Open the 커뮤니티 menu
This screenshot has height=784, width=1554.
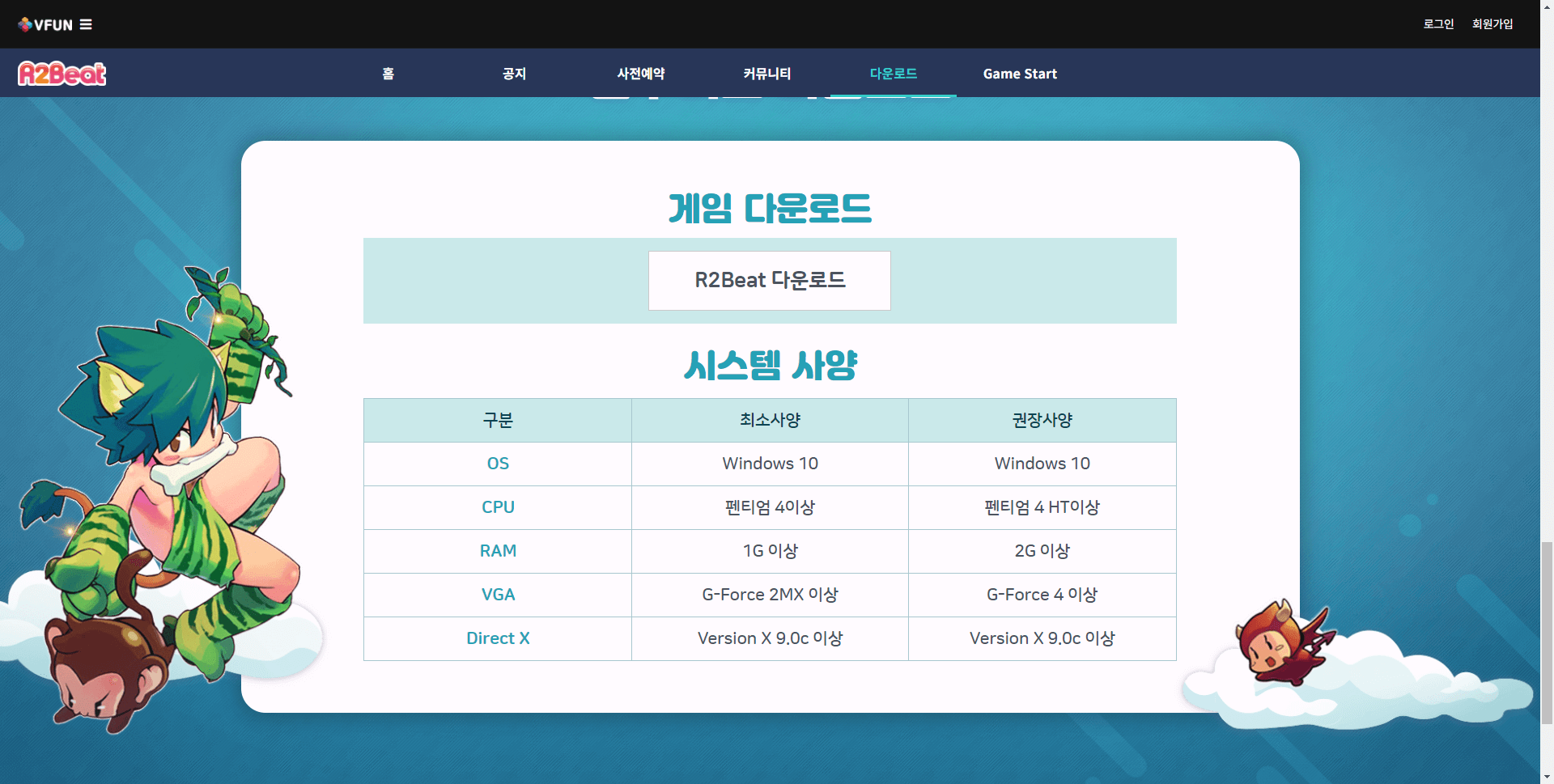point(767,74)
